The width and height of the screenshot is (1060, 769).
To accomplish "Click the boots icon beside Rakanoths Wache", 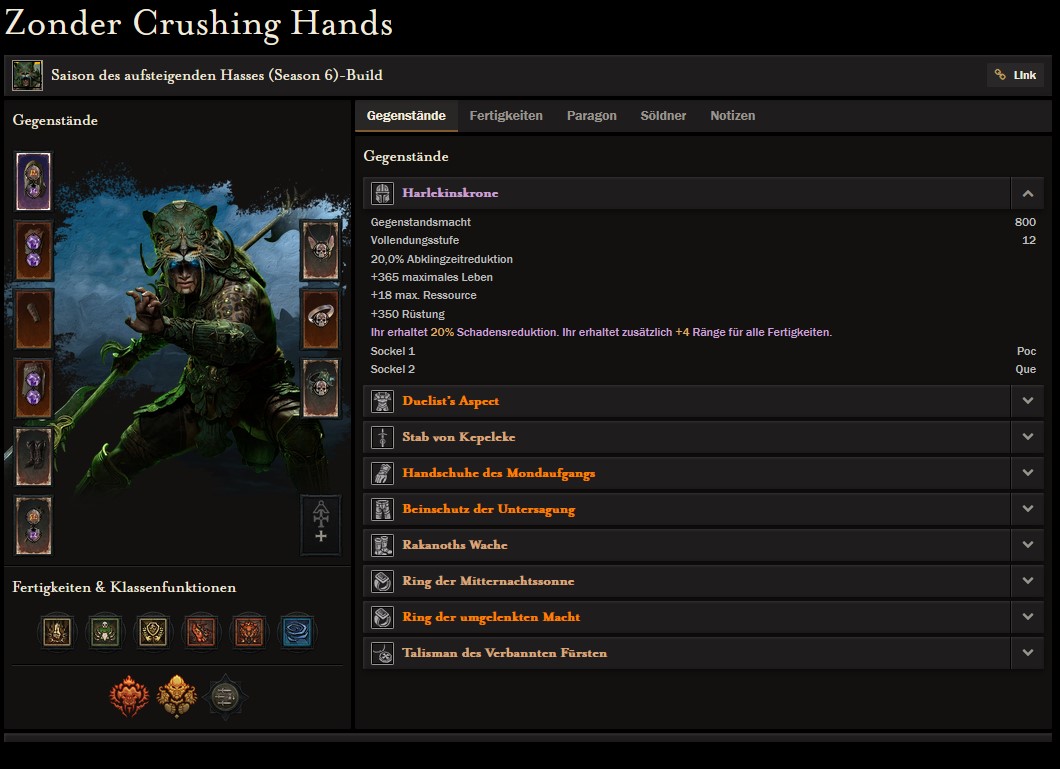I will (x=382, y=545).
